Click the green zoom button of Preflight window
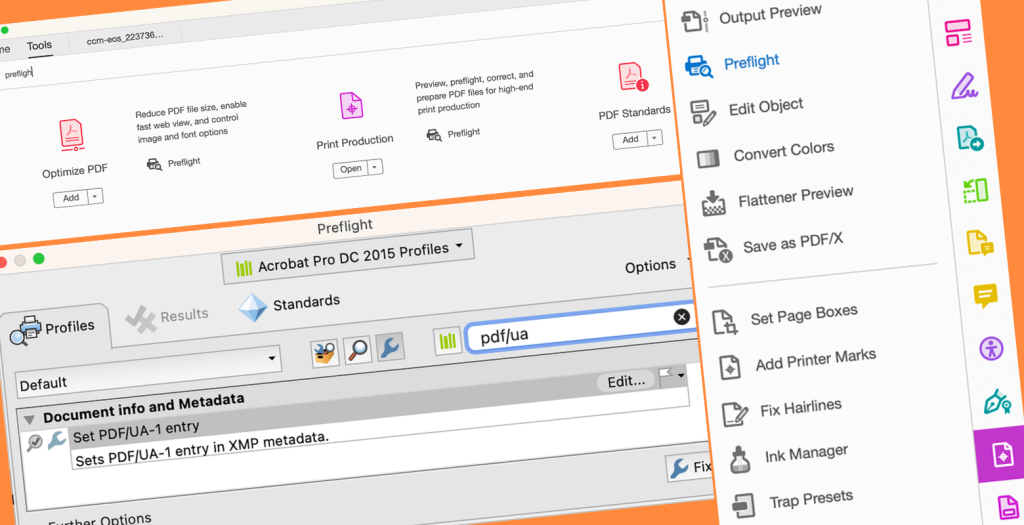 39,259
